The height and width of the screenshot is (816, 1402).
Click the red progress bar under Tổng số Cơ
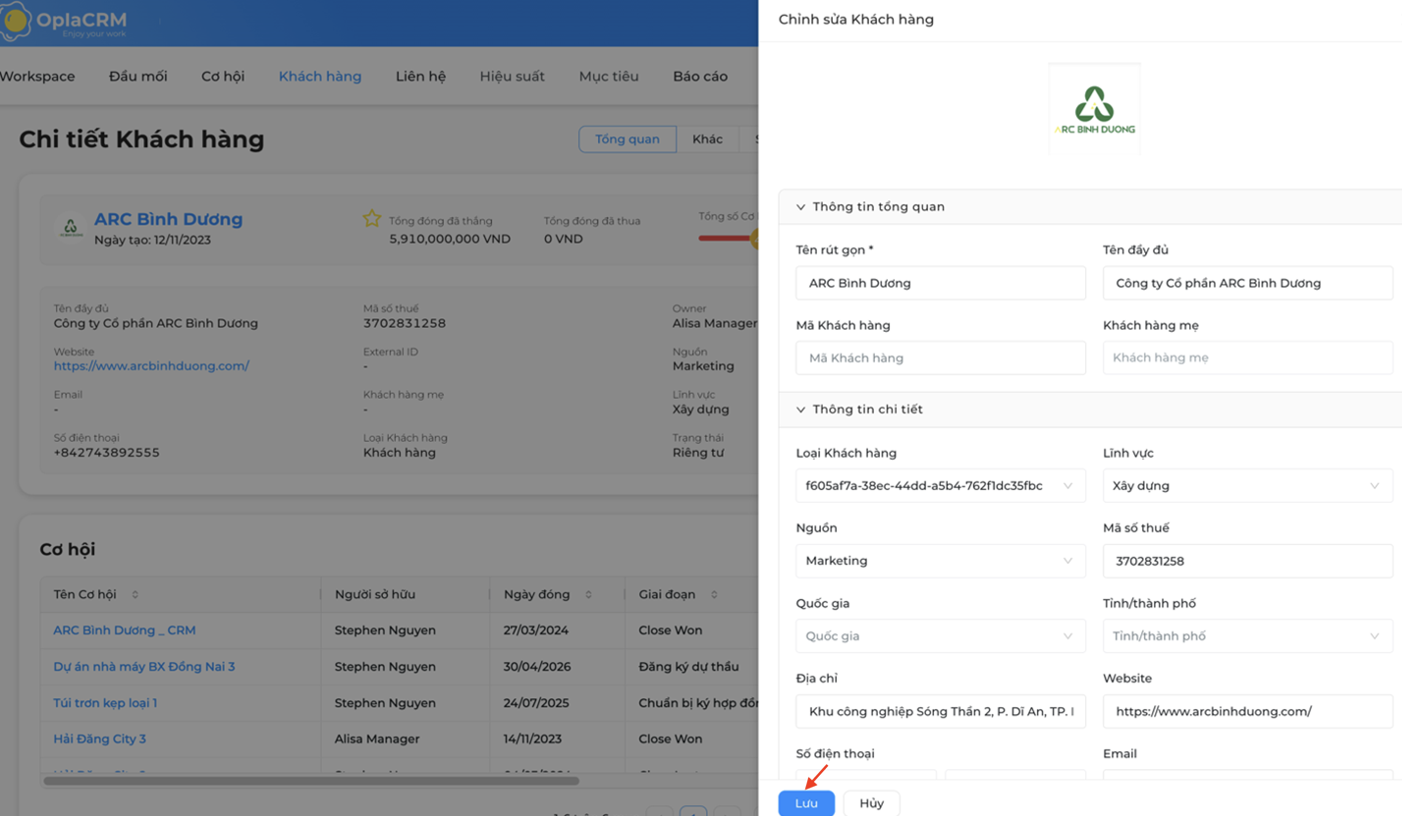point(727,238)
